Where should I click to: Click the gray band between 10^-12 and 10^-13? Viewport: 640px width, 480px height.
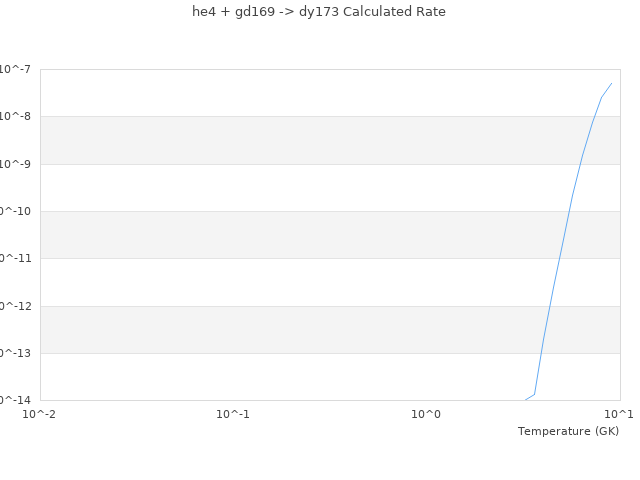(x=300, y=330)
